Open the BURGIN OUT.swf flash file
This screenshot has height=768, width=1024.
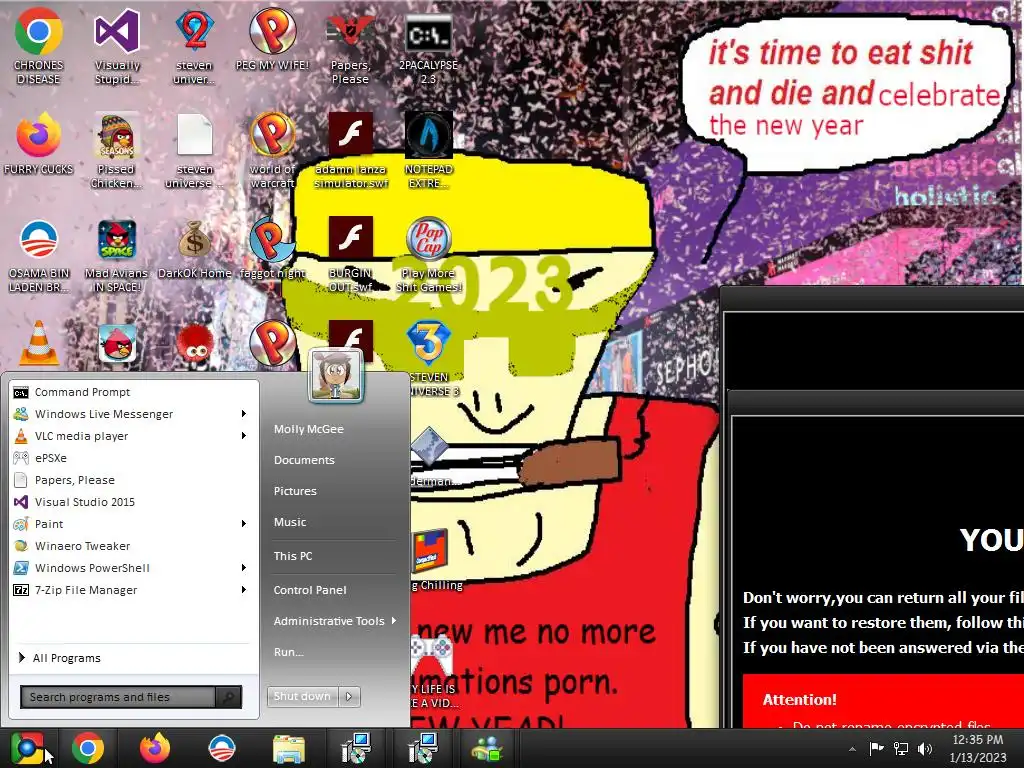(x=350, y=255)
